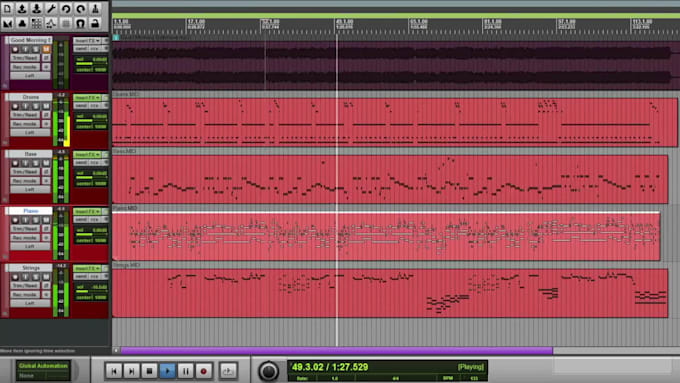Click the send button on Drums track
This screenshot has width=680, height=383.
pos(81,106)
